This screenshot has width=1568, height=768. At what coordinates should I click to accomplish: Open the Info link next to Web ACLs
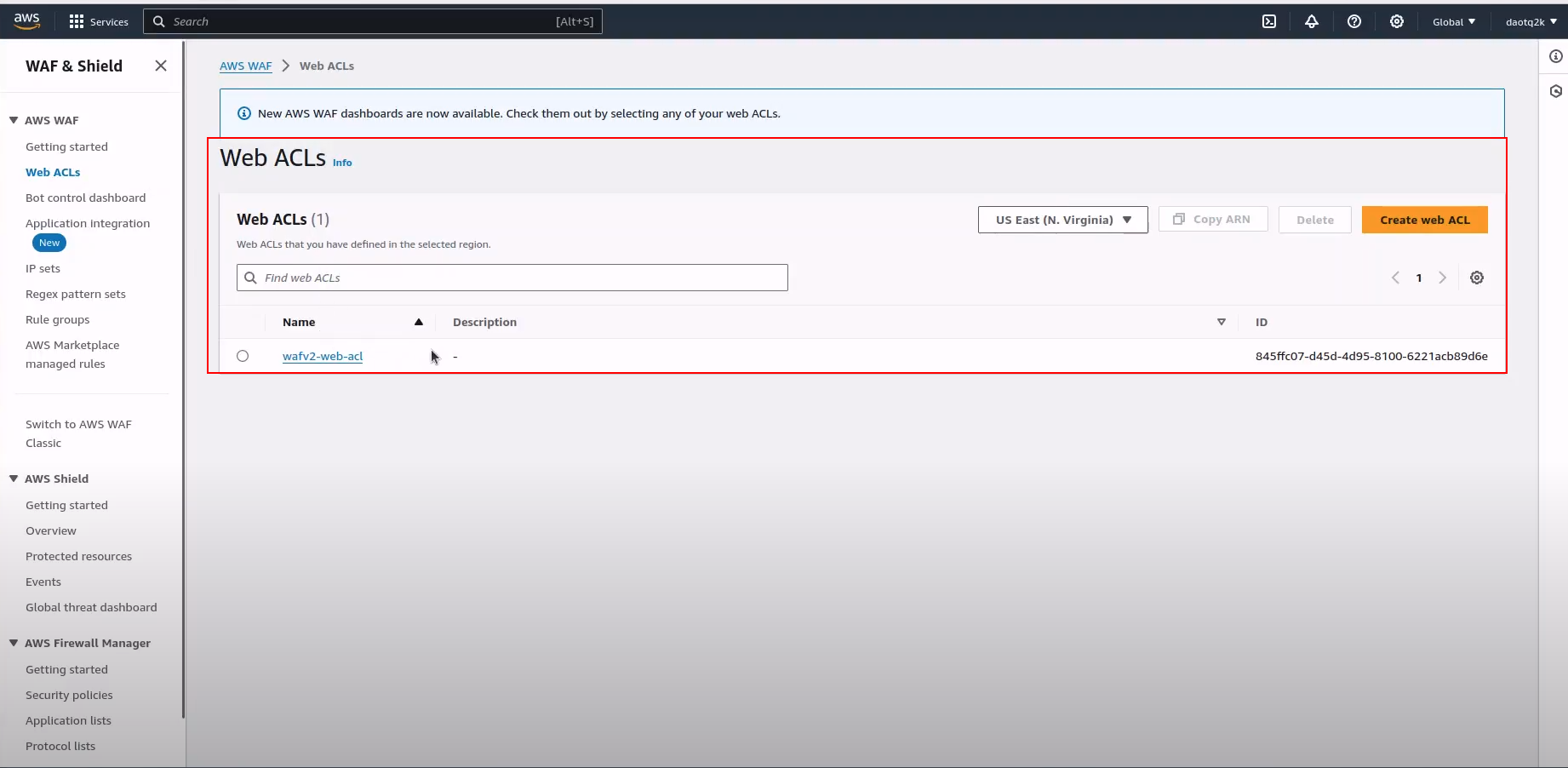tap(342, 163)
